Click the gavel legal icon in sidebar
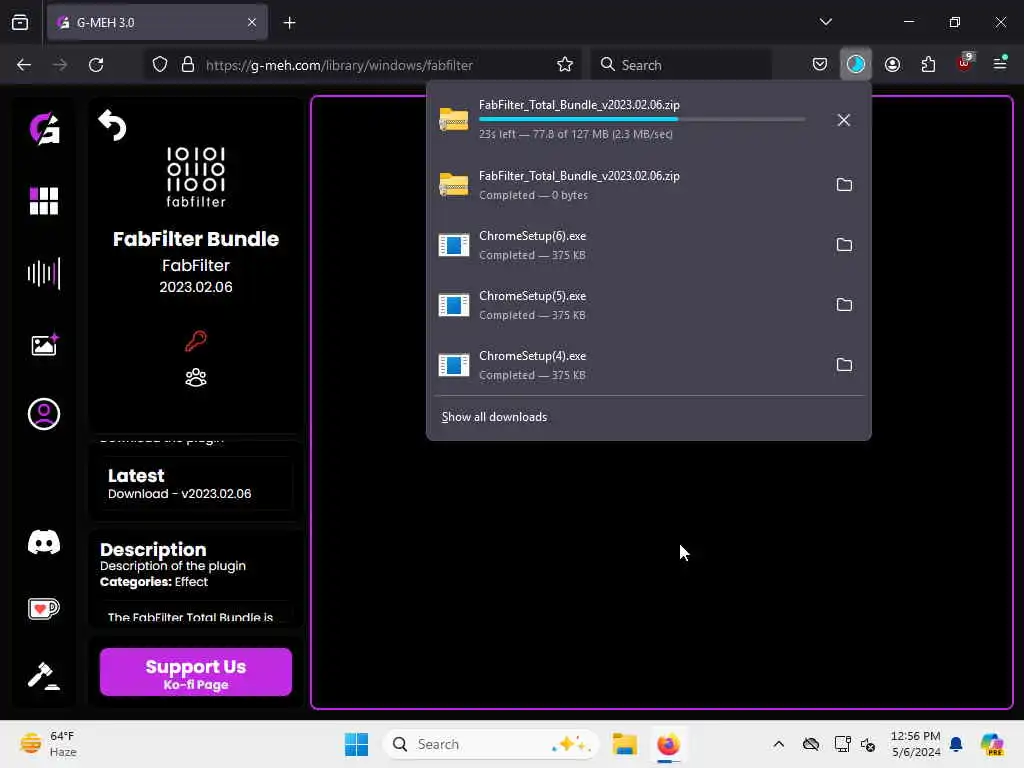The height and width of the screenshot is (768, 1024). coord(44,676)
